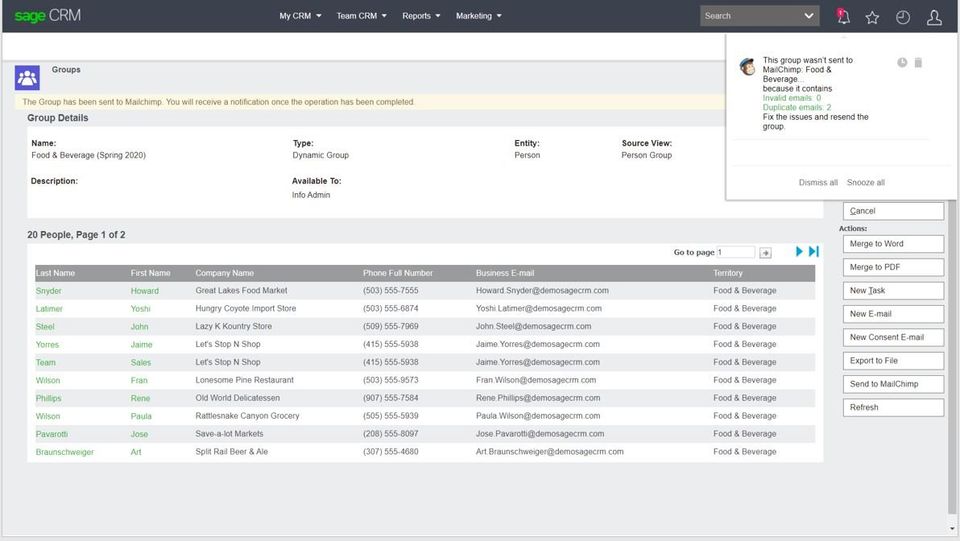This screenshot has height=541, width=960.
Task: Delete the MailChimp notification trash icon
Action: pyautogui.click(x=918, y=62)
